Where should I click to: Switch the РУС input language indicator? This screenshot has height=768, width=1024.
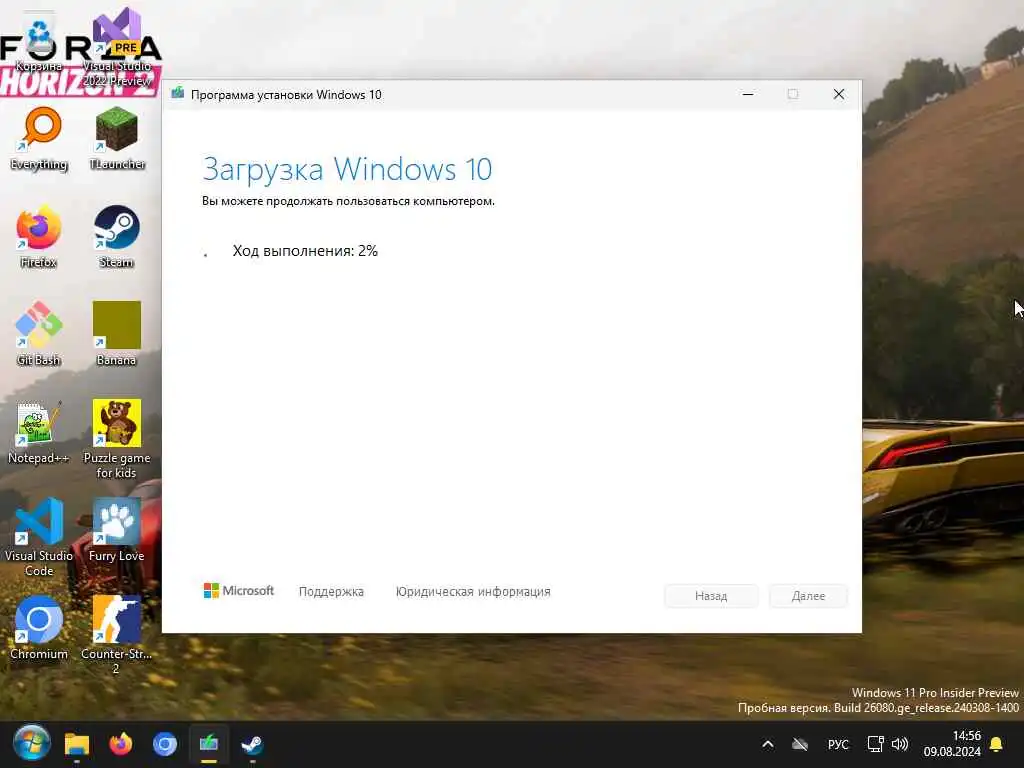tap(838, 744)
